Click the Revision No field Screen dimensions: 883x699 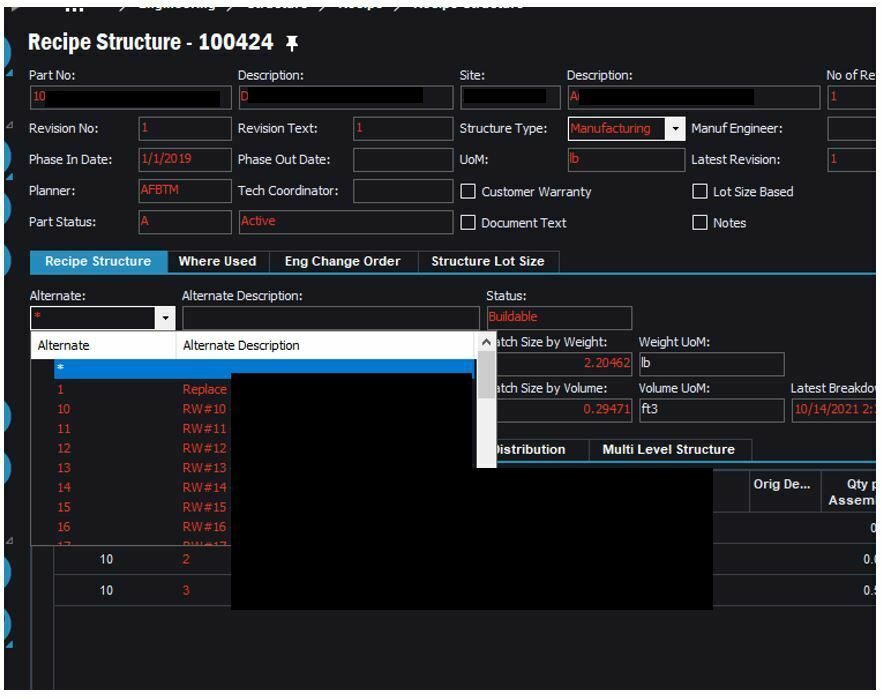(185, 128)
